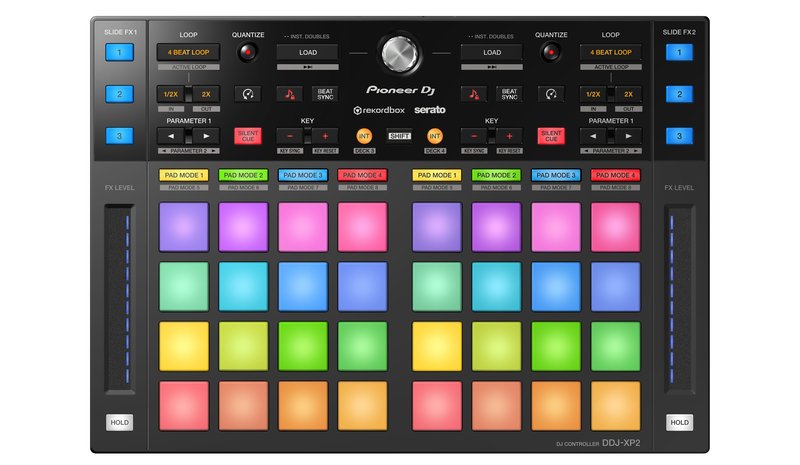Click the DDJ-XP2 model label
The width and height of the screenshot is (800, 465).
[x=621, y=443]
